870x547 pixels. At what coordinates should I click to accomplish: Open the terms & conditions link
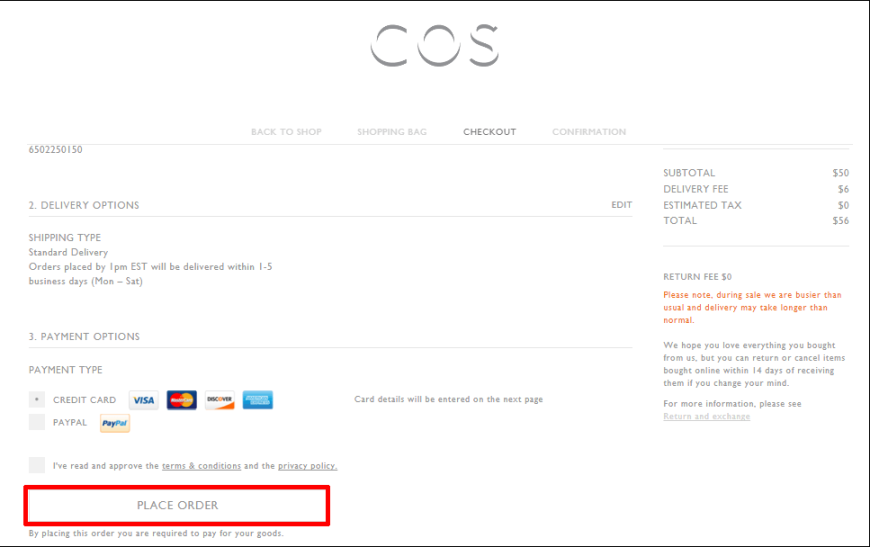click(201, 466)
